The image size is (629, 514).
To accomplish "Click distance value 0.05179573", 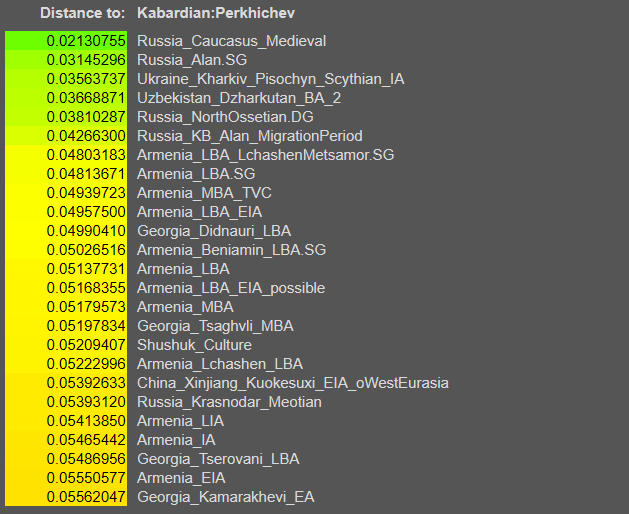I will click(86, 307).
